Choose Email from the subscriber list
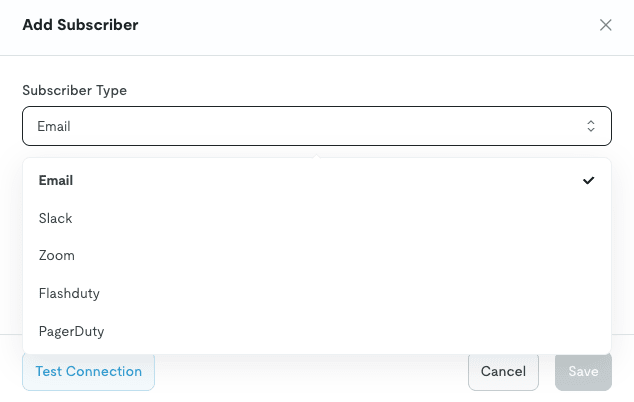This screenshot has width=634, height=402. (56, 181)
